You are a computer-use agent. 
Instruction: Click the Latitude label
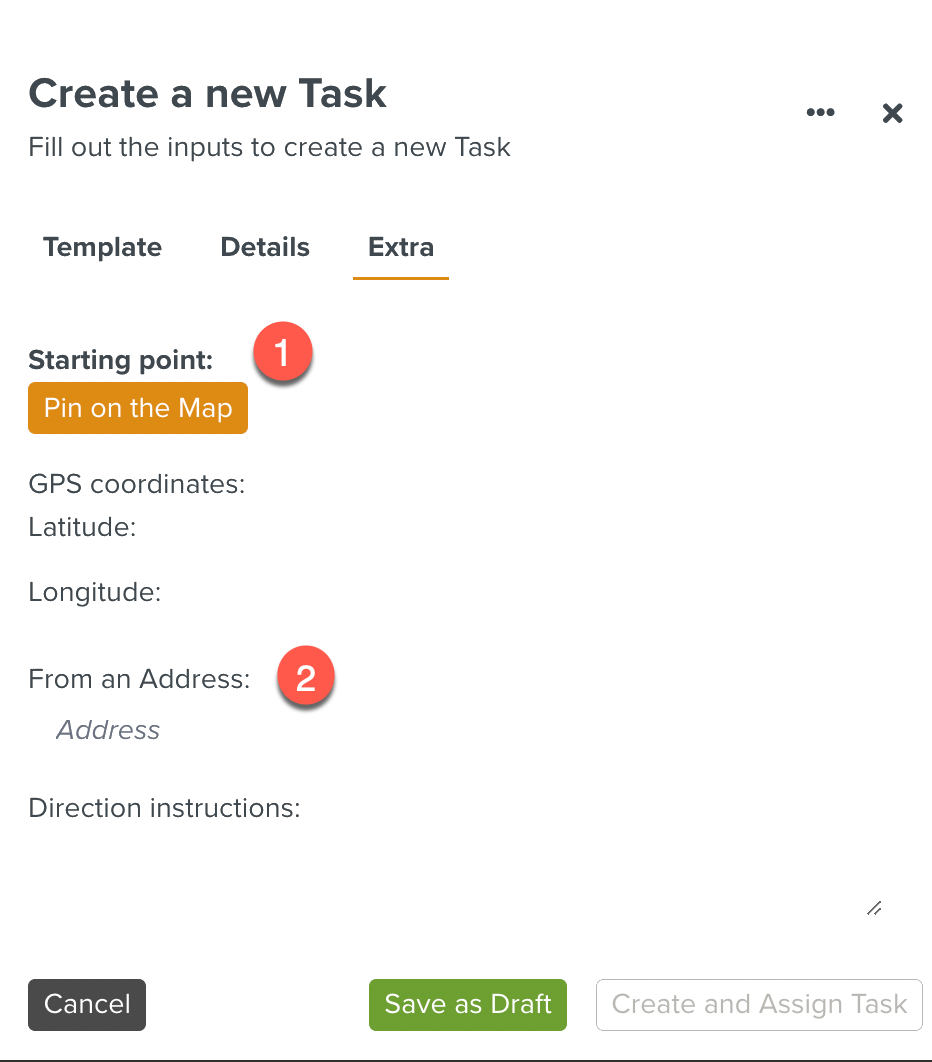(82, 527)
